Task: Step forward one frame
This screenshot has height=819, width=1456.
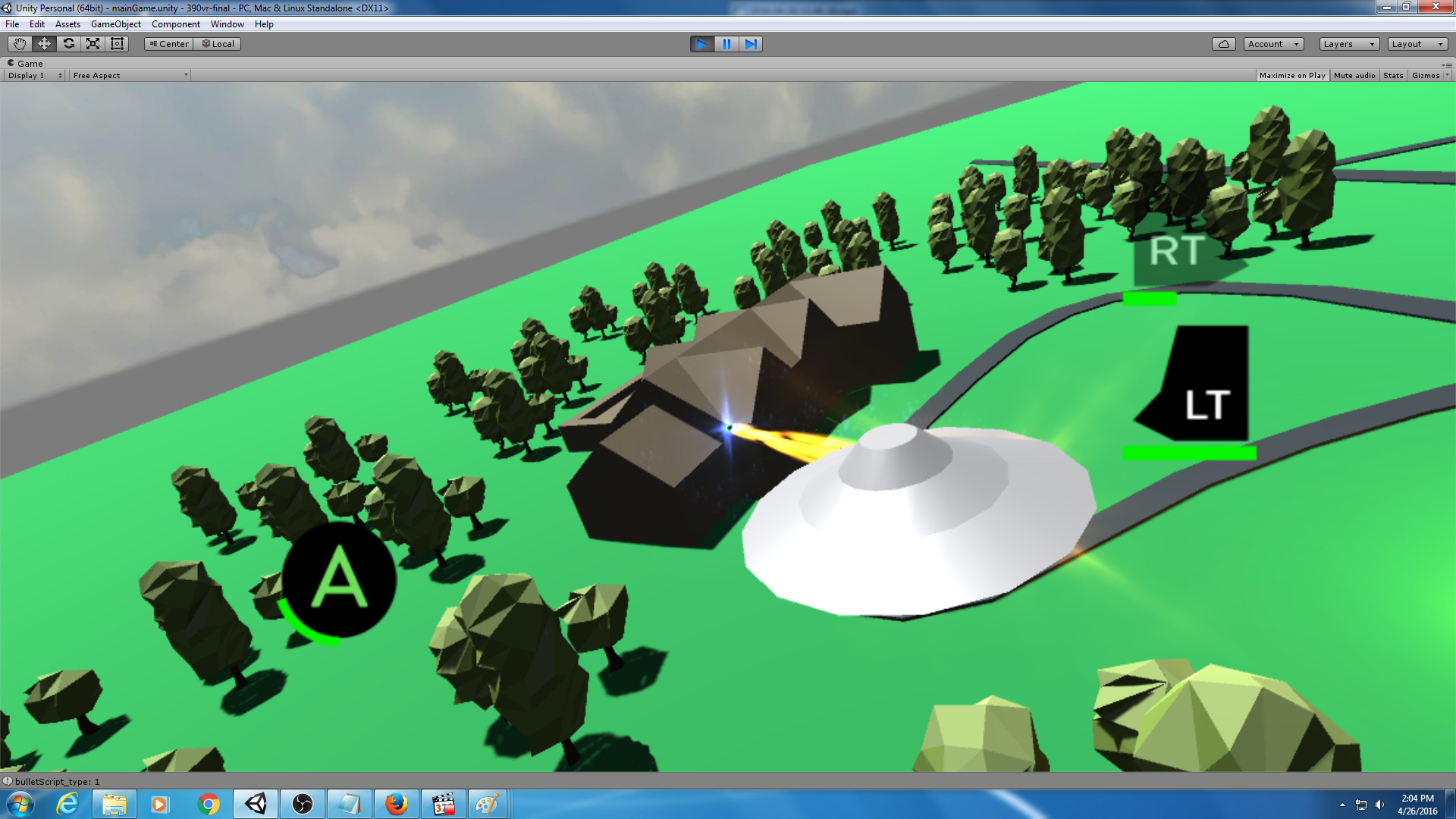Action: (751, 44)
